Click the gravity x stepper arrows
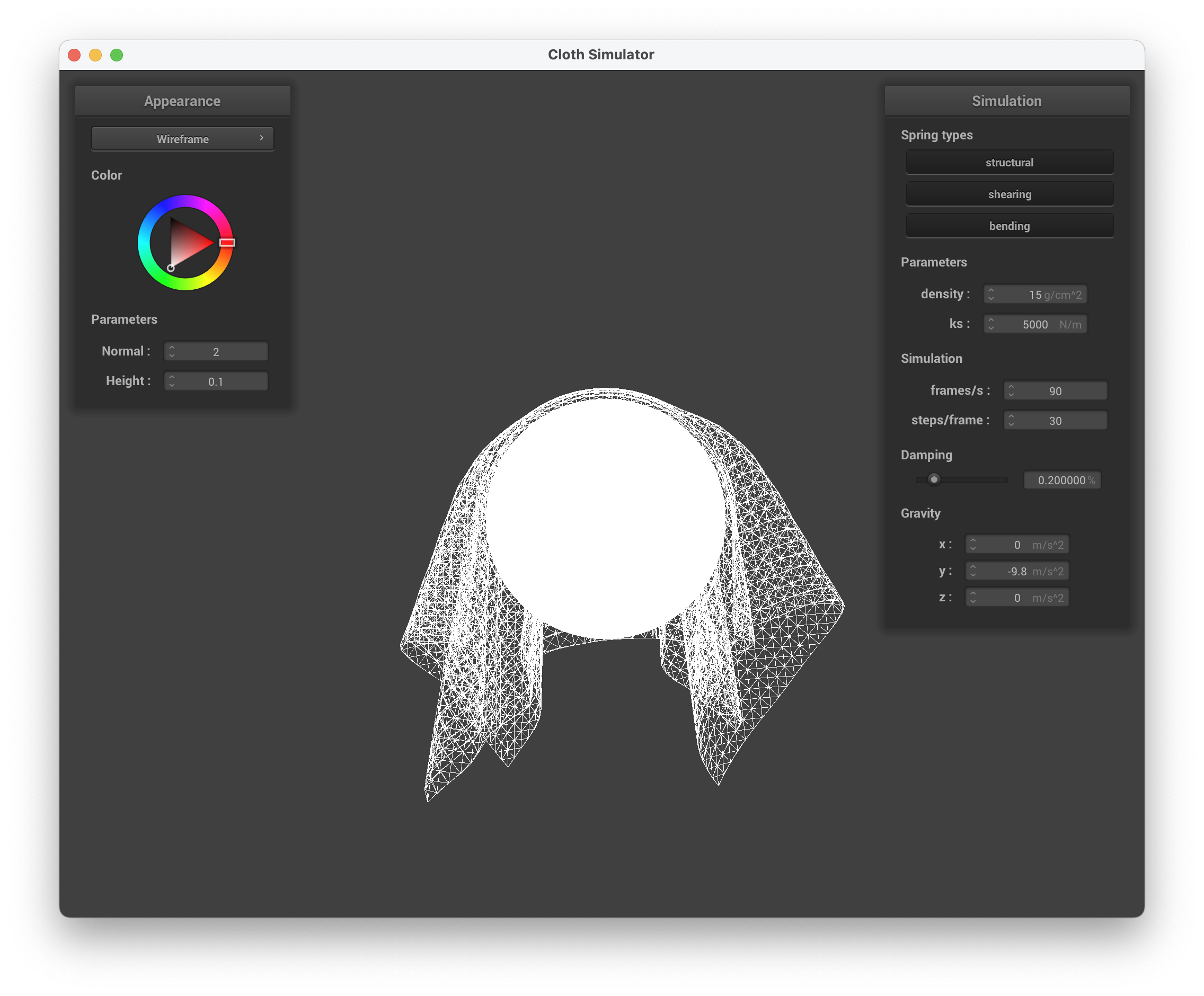The height and width of the screenshot is (996, 1204). (x=972, y=545)
